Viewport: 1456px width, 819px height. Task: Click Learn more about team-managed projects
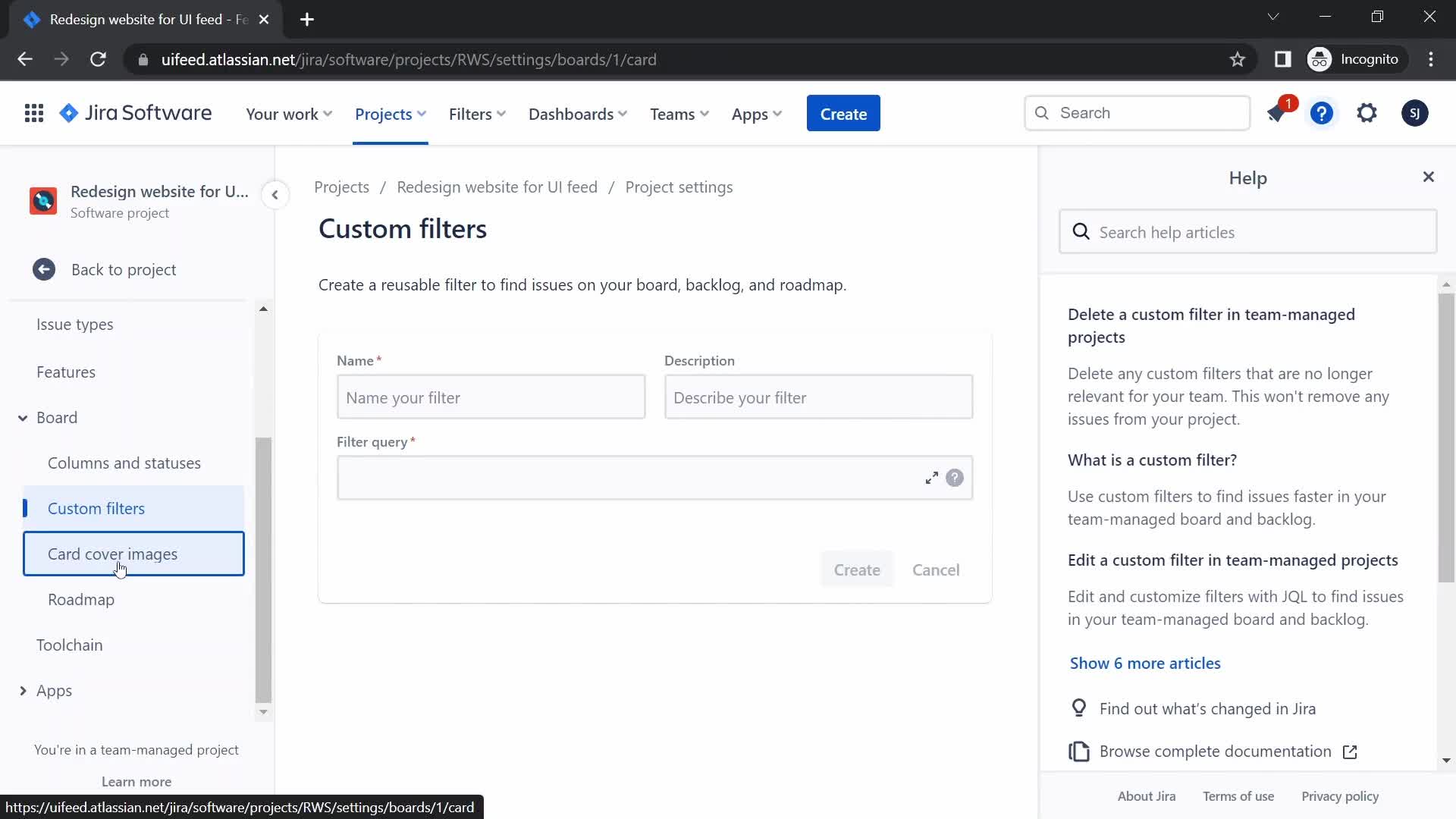(x=136, y=782)
